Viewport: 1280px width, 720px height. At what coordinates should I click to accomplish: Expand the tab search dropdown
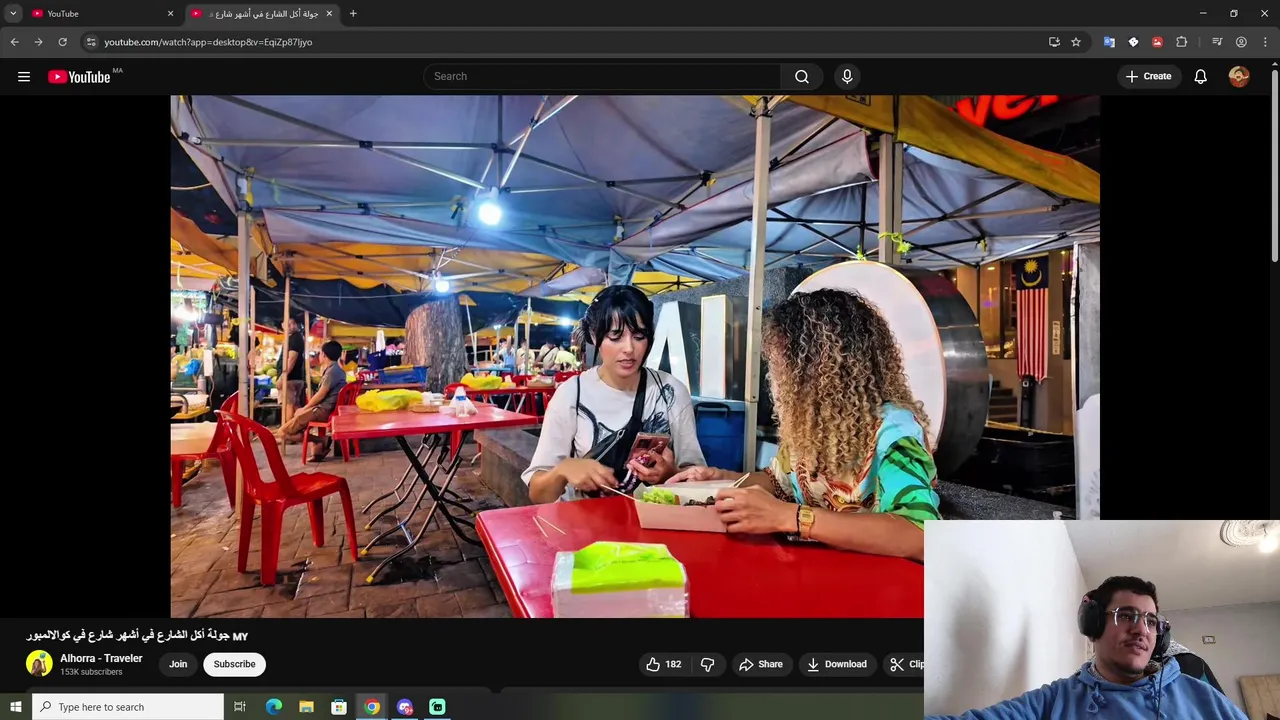tap(13, 13)
